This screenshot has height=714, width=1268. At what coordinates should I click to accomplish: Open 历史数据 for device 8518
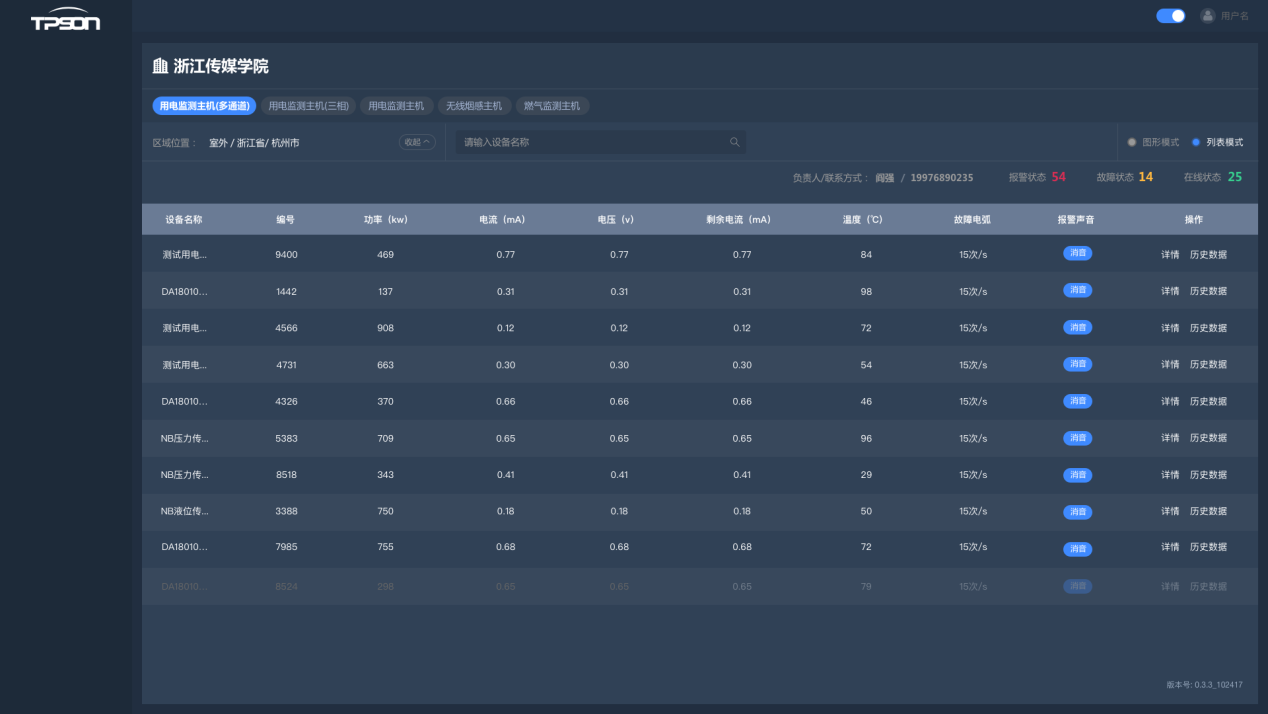click(1208, 475)
